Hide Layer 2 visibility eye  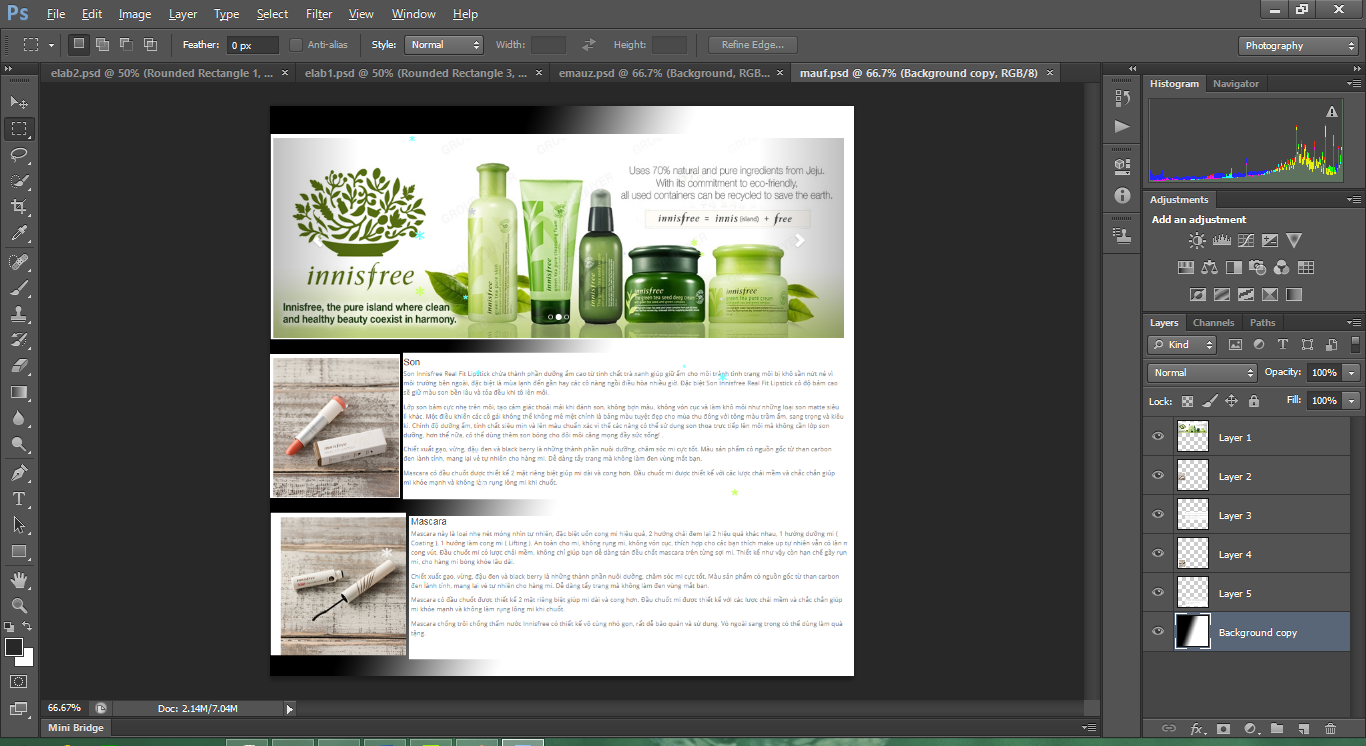[1158, 476]
